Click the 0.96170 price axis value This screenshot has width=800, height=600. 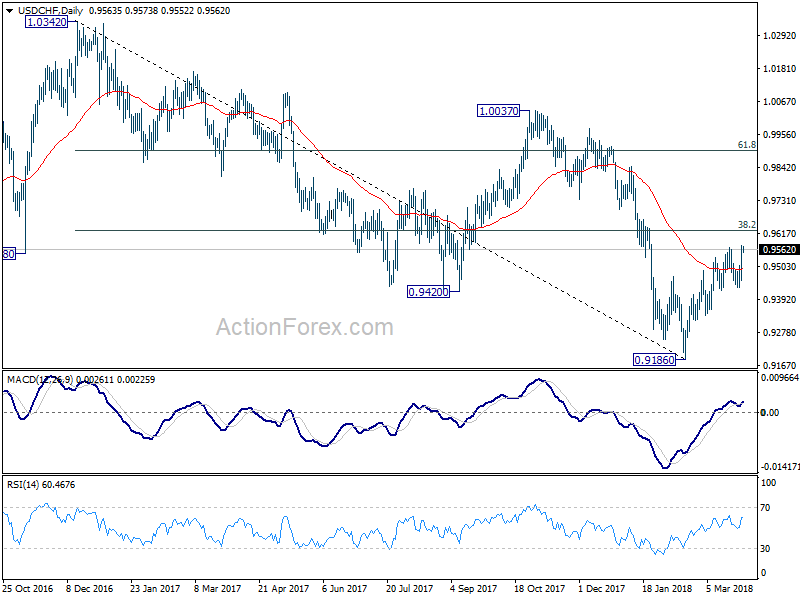pyautogui.click(x=779, y=234)
